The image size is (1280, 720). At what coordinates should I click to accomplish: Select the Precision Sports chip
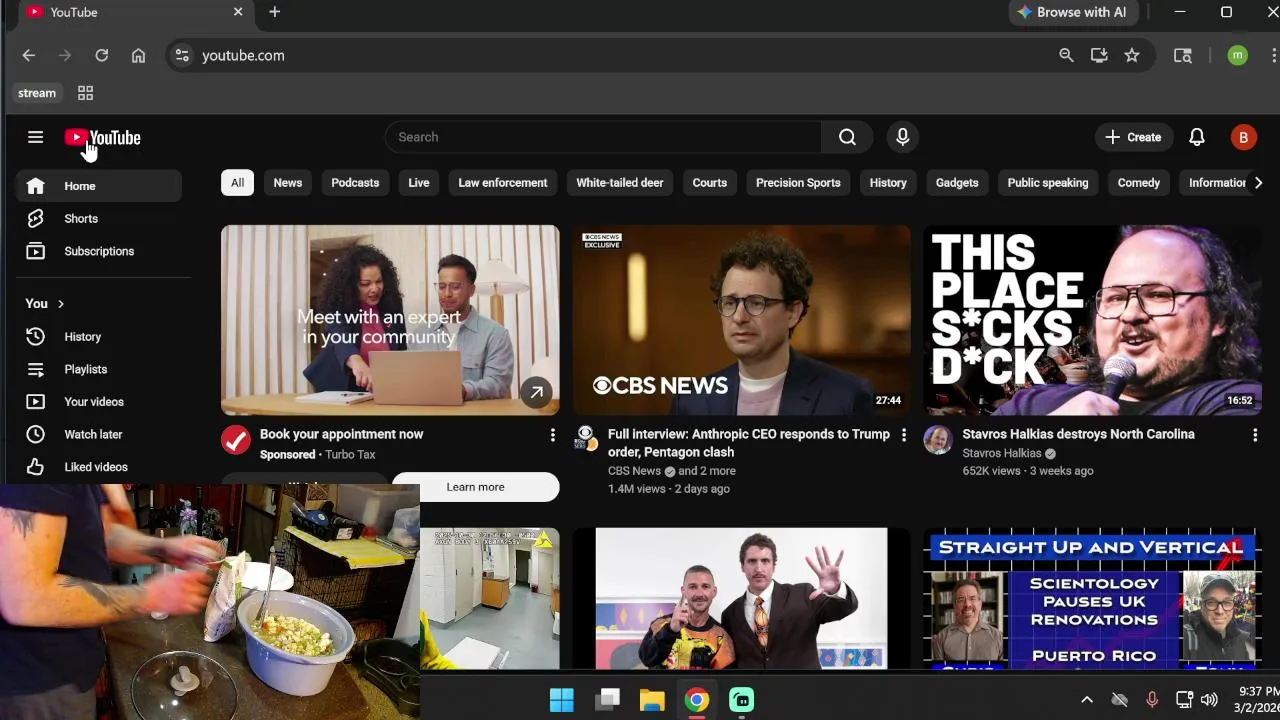[798, 183]
